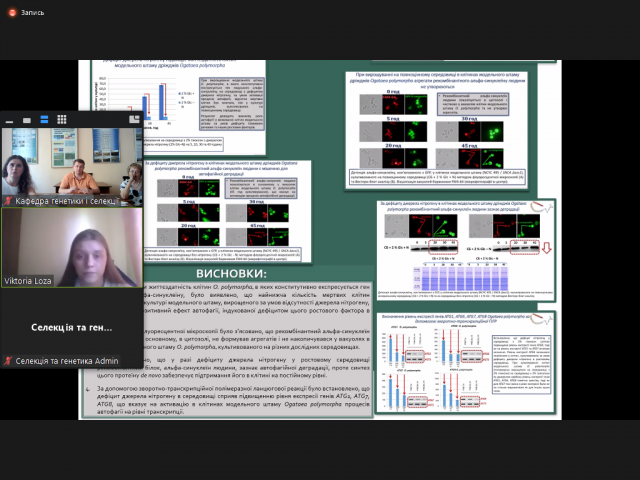Screen dimensions: 640x480
Task: Click the 'ВИСНОВКИ:' heading on shared slide
Action: coord(231,273)
